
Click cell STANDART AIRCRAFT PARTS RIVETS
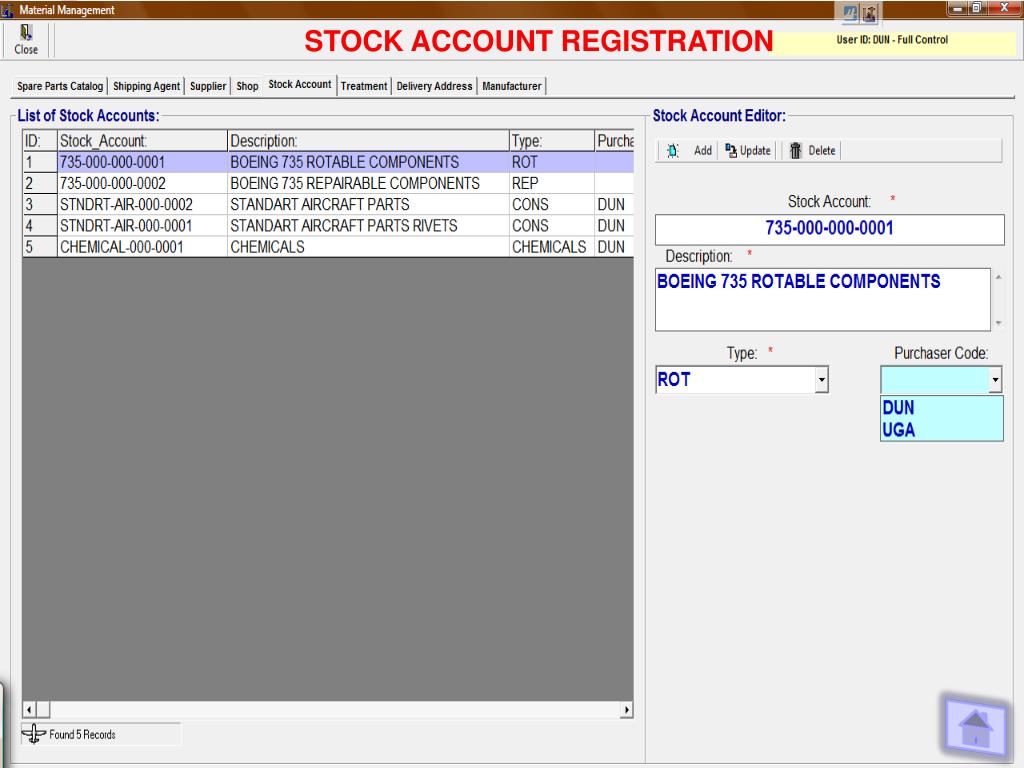(x=368, y=226)
